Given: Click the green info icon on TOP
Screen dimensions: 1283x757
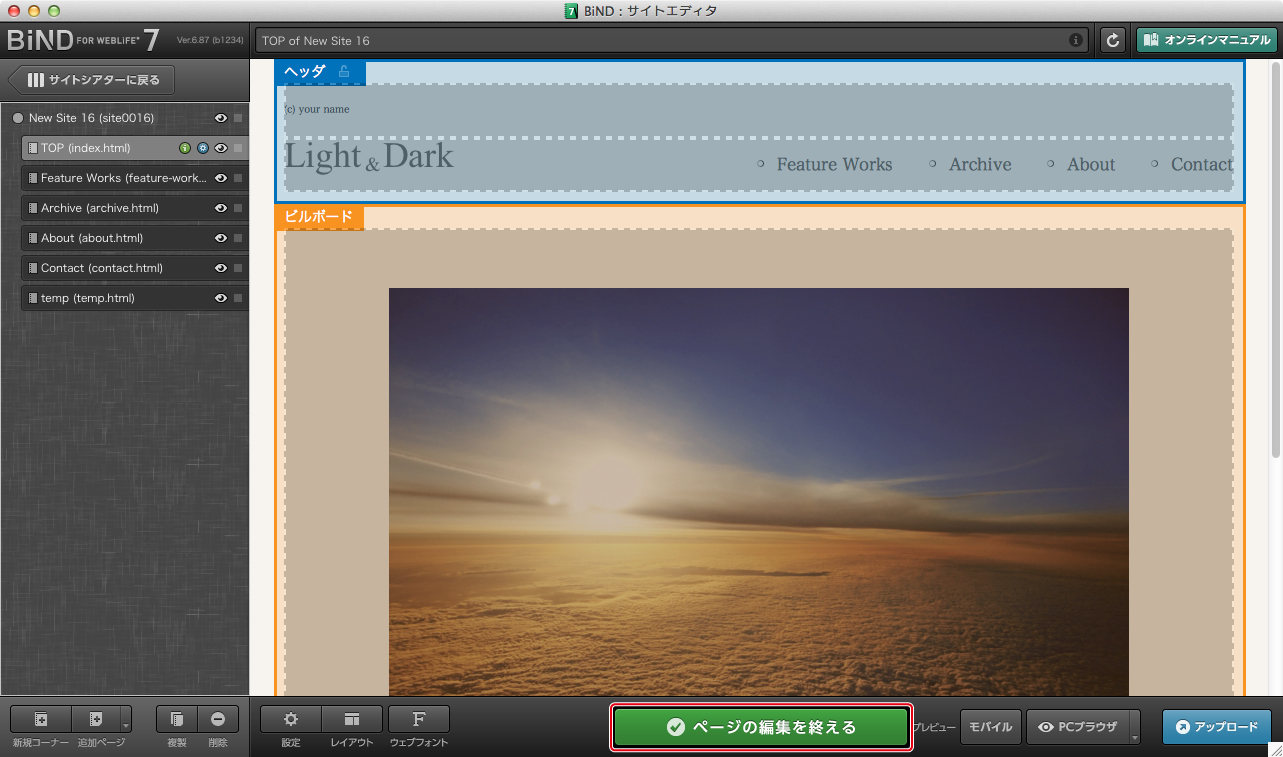Looking at the screenshot, I should tap(185, 148).
